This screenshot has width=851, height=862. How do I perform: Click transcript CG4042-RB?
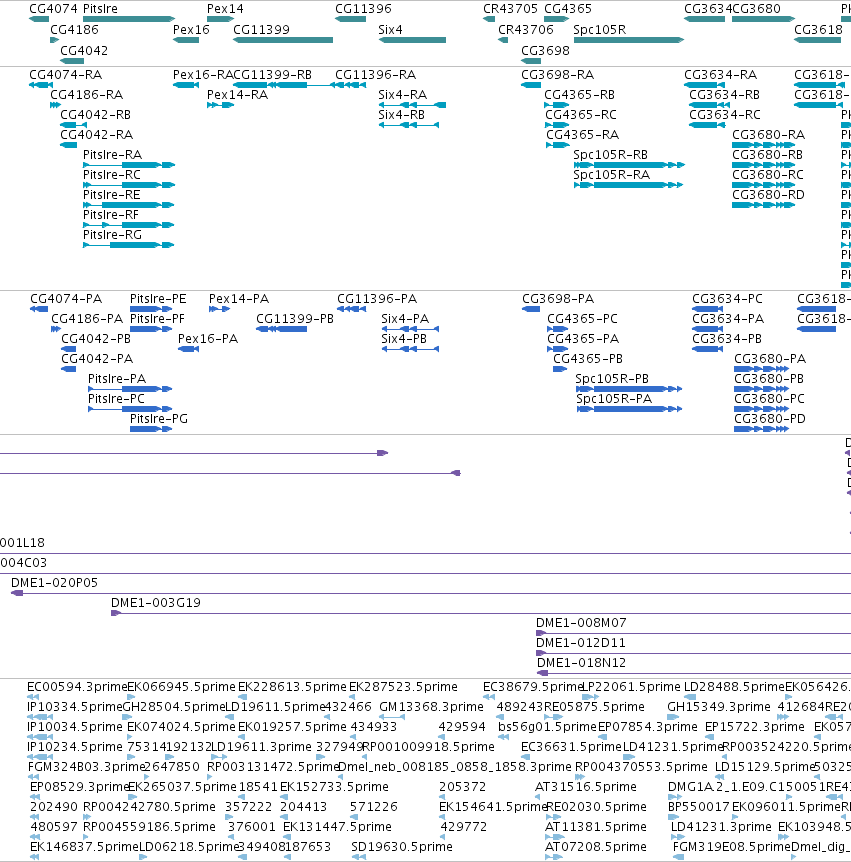click(74, 125)
